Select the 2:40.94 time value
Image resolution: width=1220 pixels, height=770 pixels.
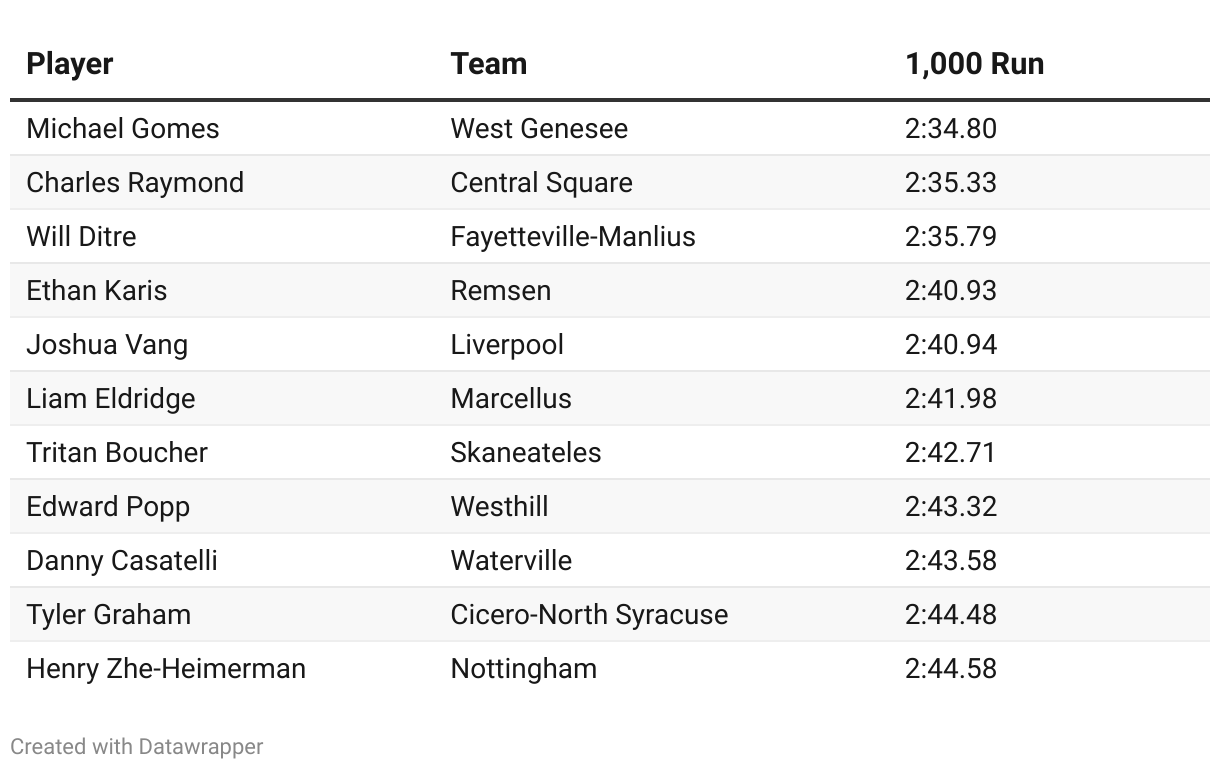950,345
